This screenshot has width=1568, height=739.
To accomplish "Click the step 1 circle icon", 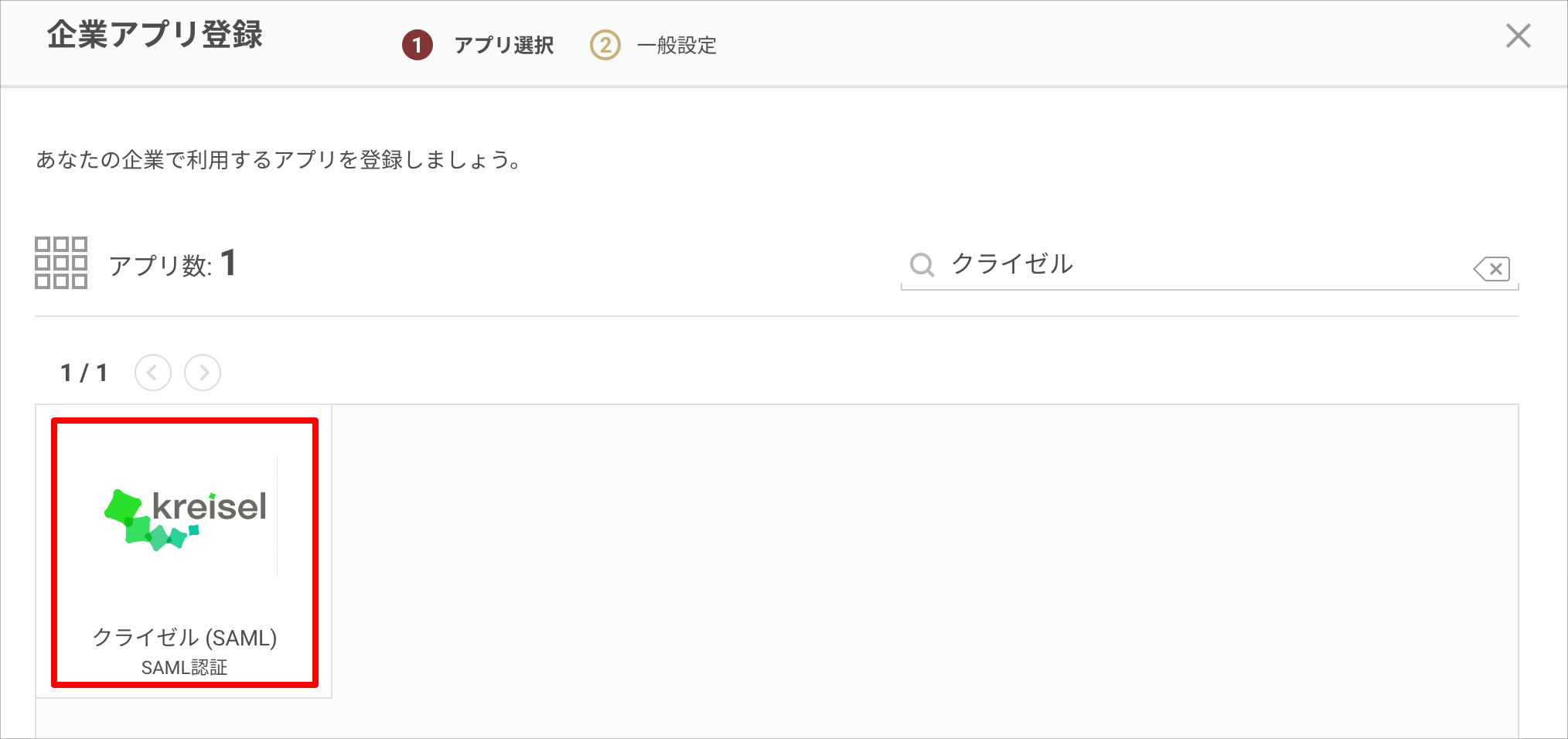I will click(x=418, y=45).
